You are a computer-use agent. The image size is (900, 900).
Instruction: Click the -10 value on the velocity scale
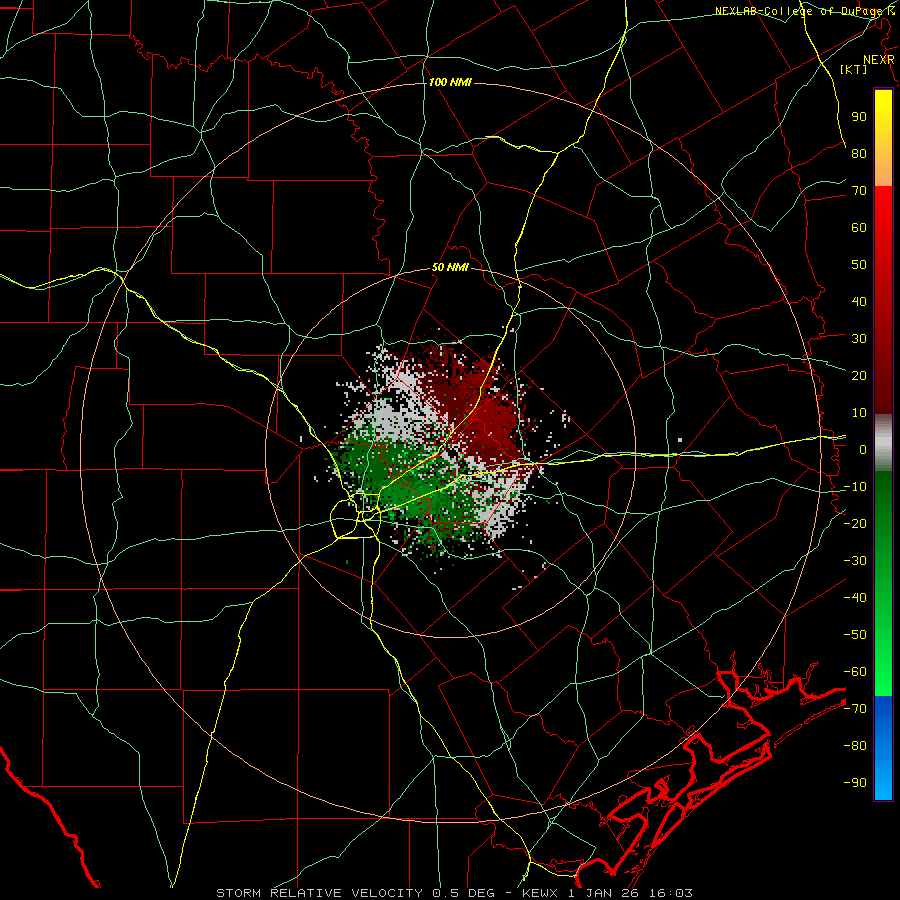[x=855, y=487]
